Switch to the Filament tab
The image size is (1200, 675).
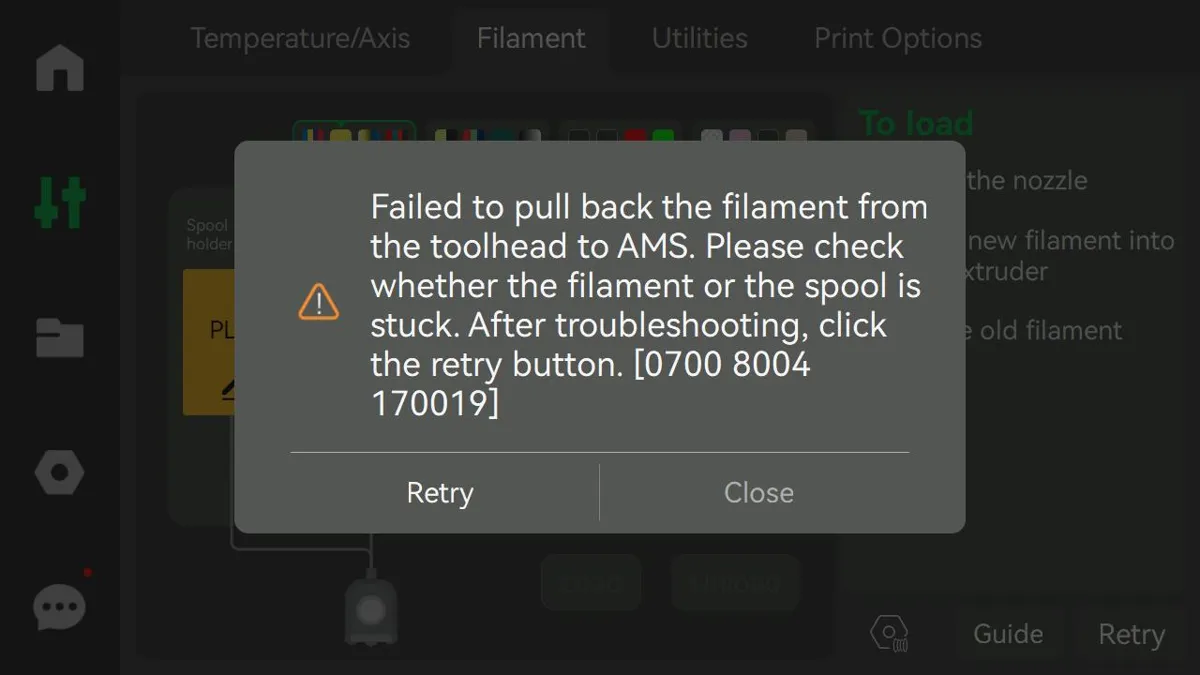(x=531, y=38)
